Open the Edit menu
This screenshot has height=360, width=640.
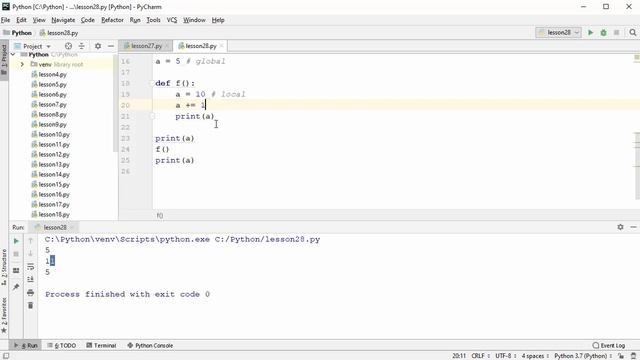pyautogui.click(x=21, y=20)
